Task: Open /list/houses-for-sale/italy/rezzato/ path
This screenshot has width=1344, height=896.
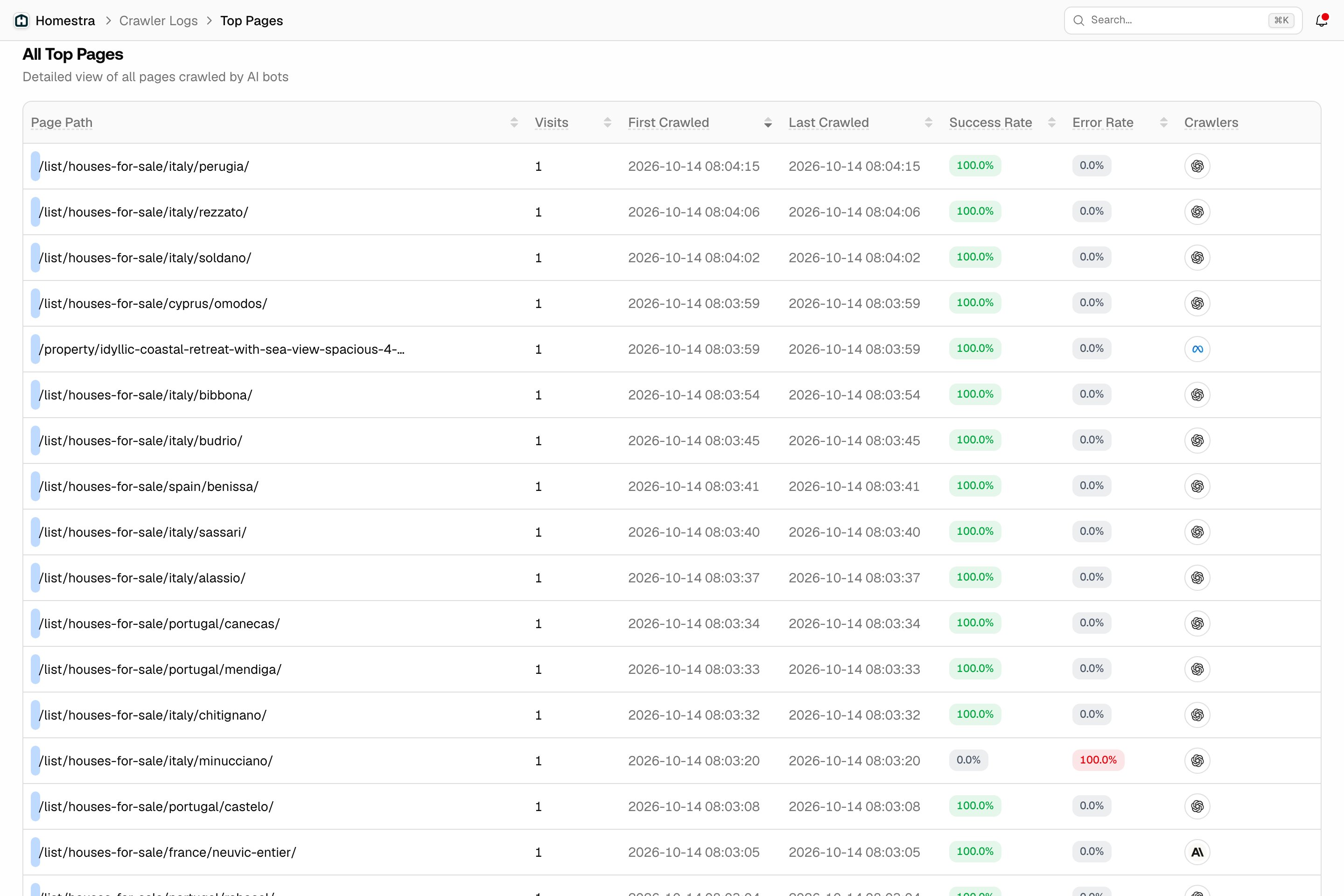Action: pyautogui.click(x=143, y=212)
